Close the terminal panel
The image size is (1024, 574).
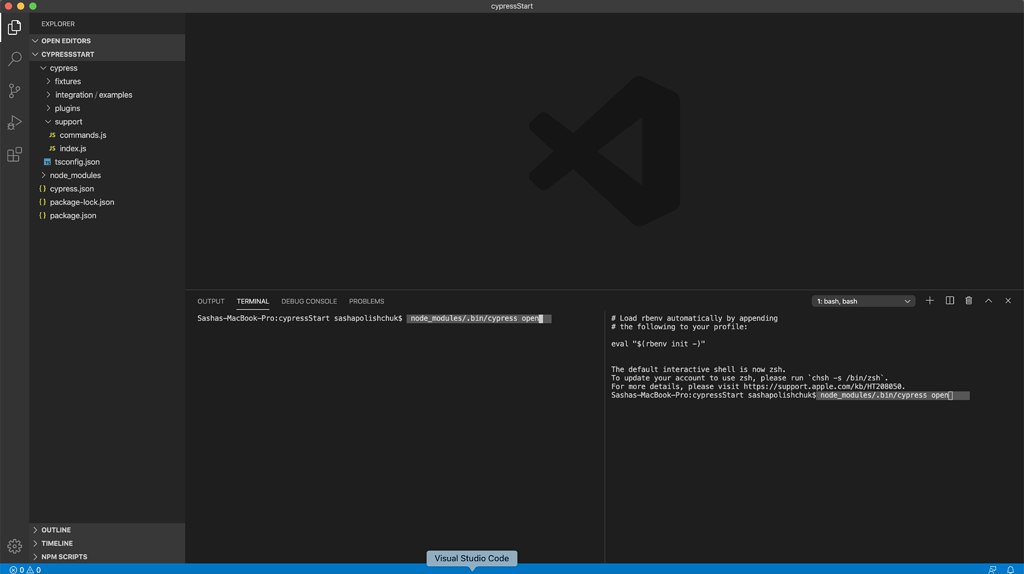coord(1008,301)
